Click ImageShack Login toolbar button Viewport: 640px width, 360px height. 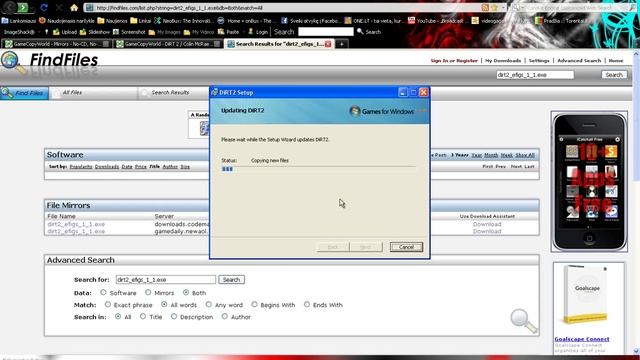(x=258, y=32)
